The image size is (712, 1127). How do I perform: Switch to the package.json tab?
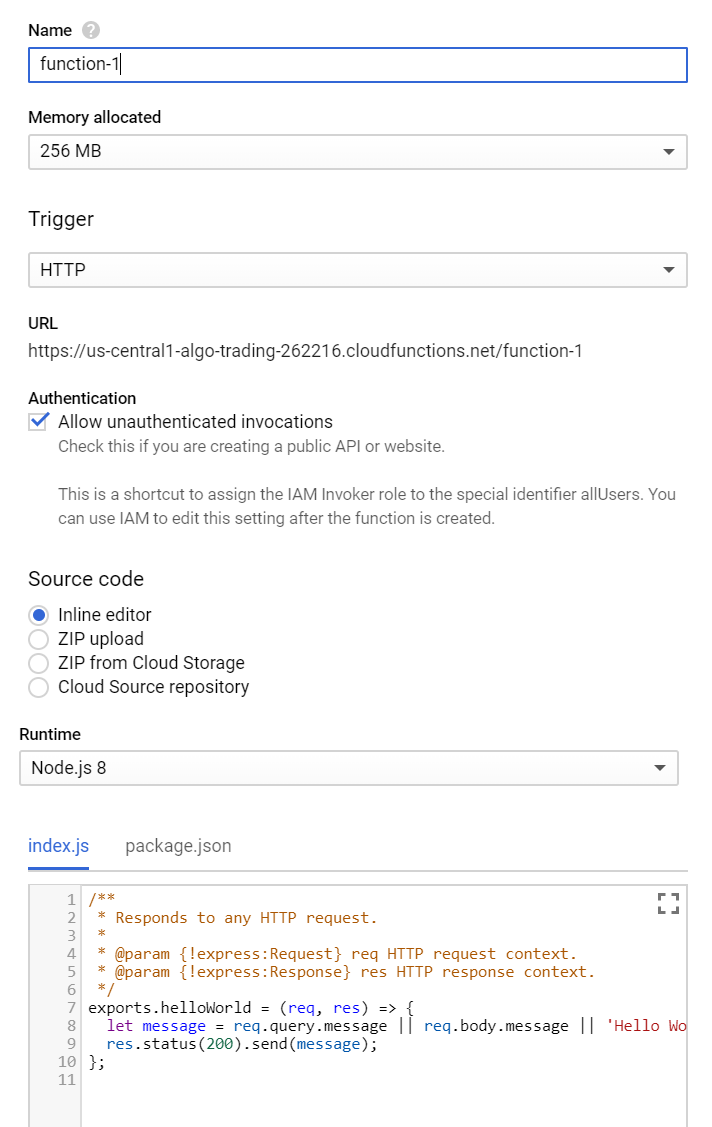[178, 845]
